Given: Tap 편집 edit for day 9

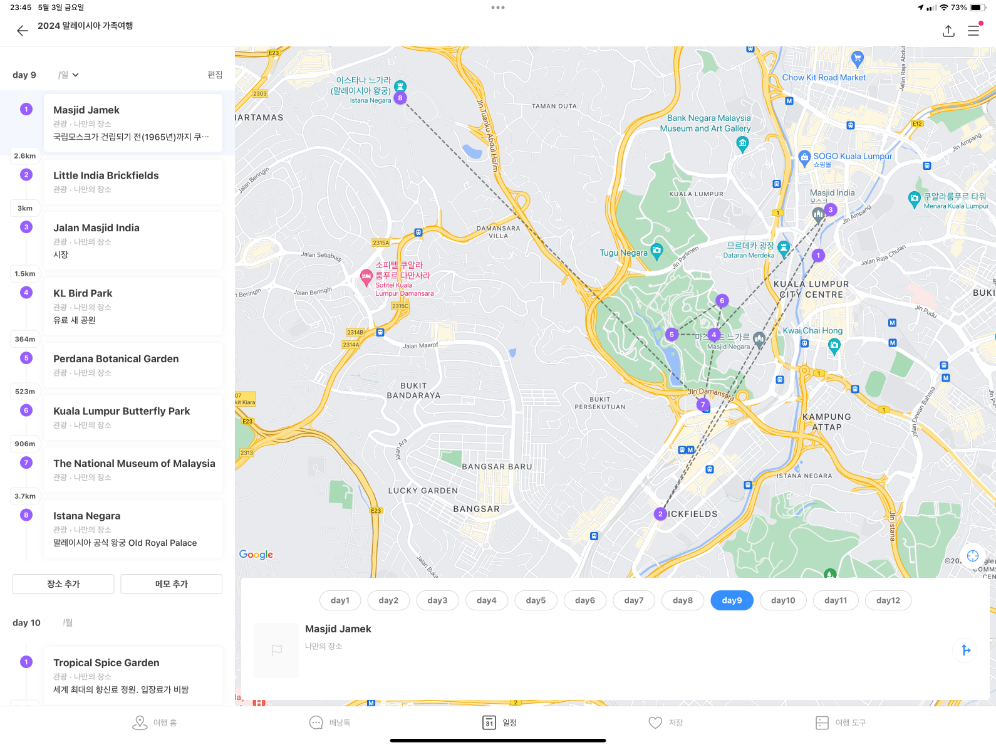Looking at the screenshot, I should click(215, 75).
